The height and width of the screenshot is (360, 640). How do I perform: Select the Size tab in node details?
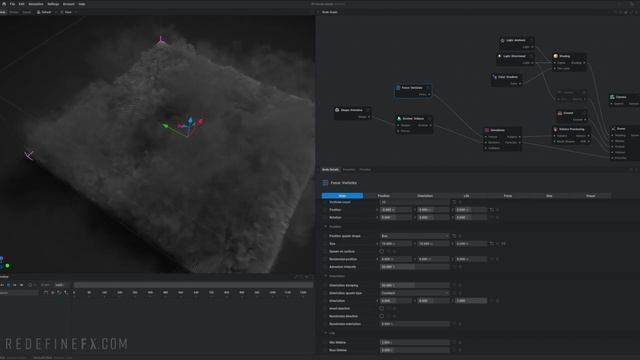[x=549, y=196]
